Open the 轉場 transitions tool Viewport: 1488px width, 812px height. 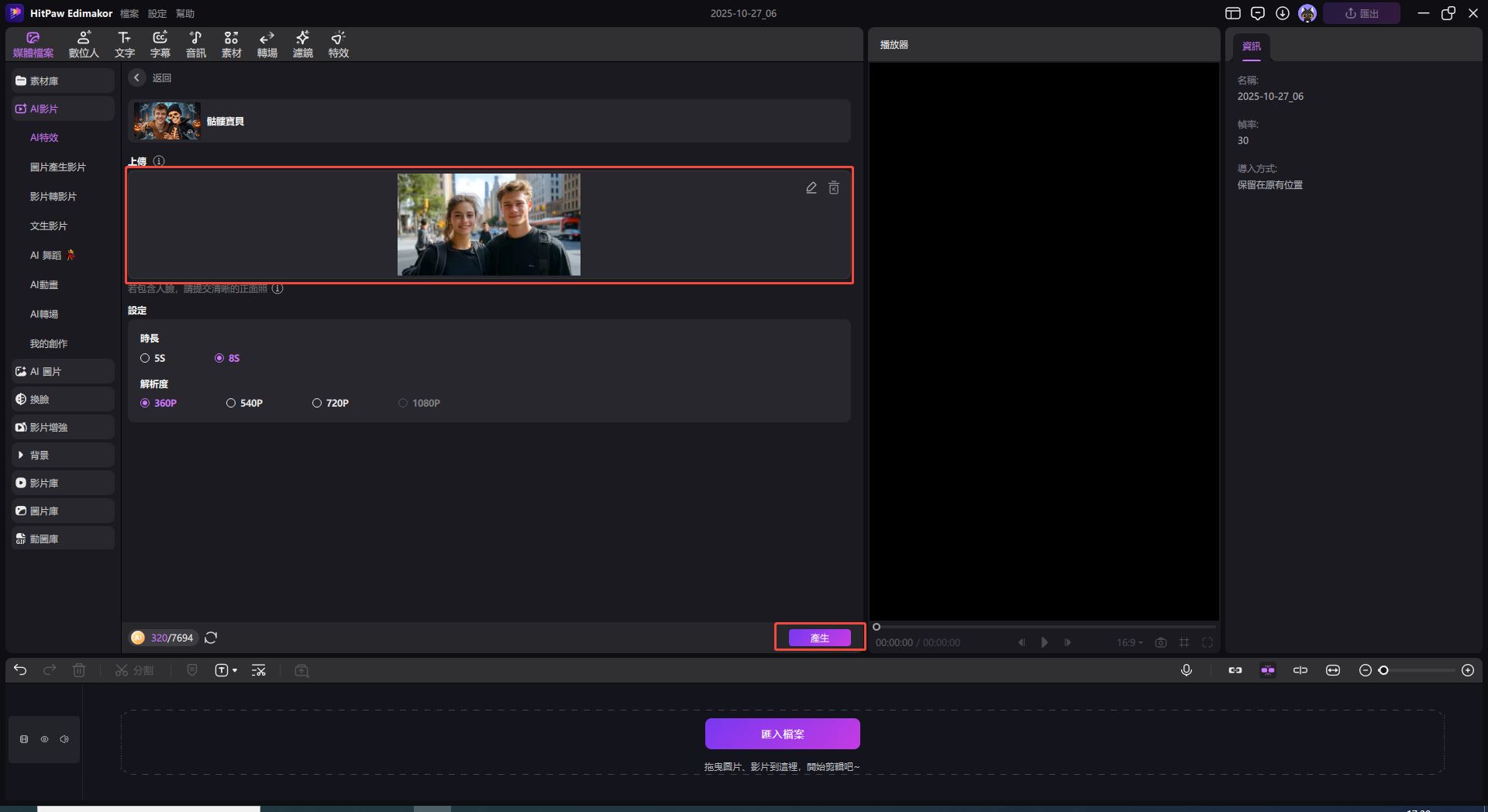coord(267,44)
